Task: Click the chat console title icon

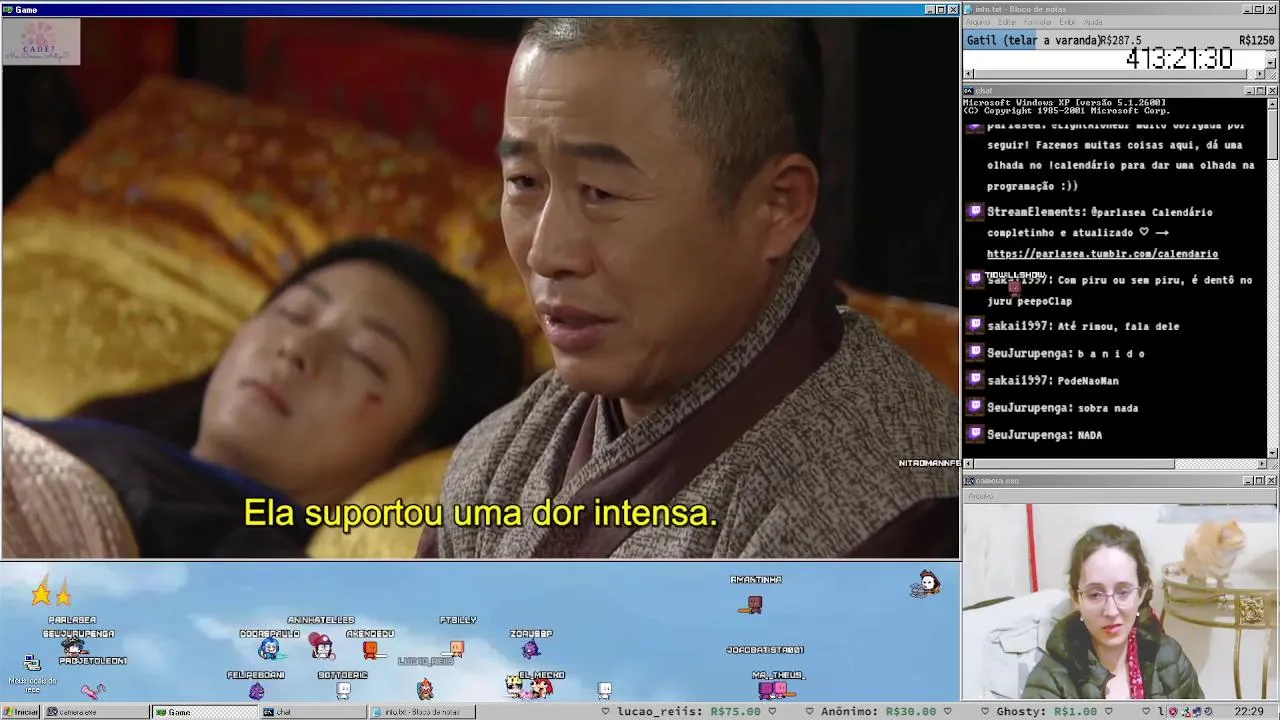Action: click(970, 90)
